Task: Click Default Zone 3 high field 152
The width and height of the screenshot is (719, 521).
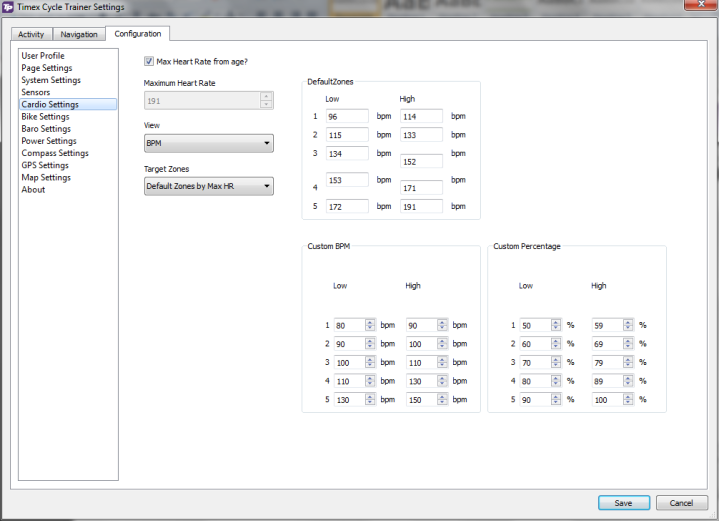Action: tap(421, 161)
